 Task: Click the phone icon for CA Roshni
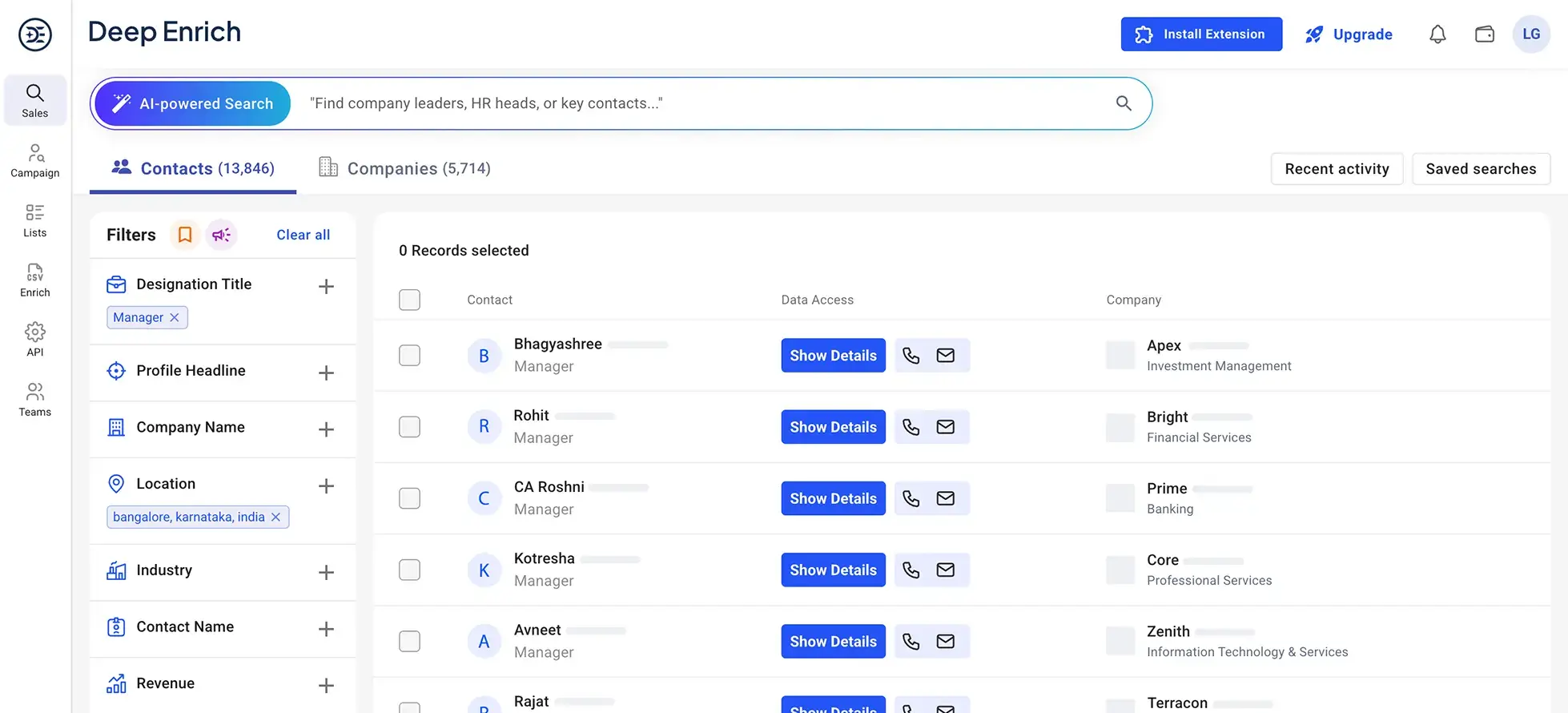point(911,498)
